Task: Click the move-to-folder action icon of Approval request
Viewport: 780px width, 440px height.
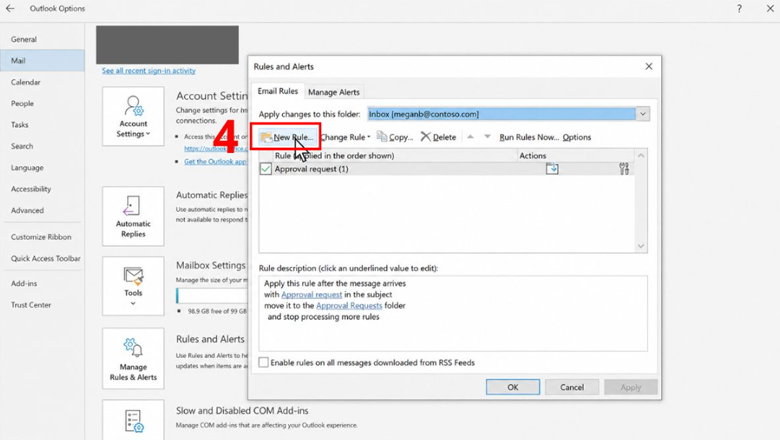Action: click(x=552, y=169)
